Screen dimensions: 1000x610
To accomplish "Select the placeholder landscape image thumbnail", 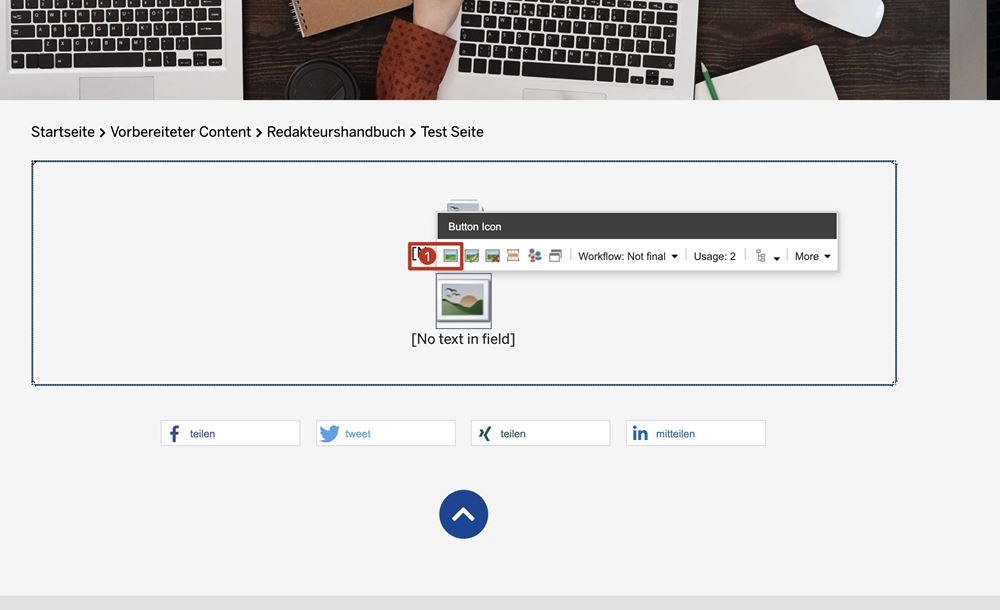I will pyautogui.click(x=463, y=301).
